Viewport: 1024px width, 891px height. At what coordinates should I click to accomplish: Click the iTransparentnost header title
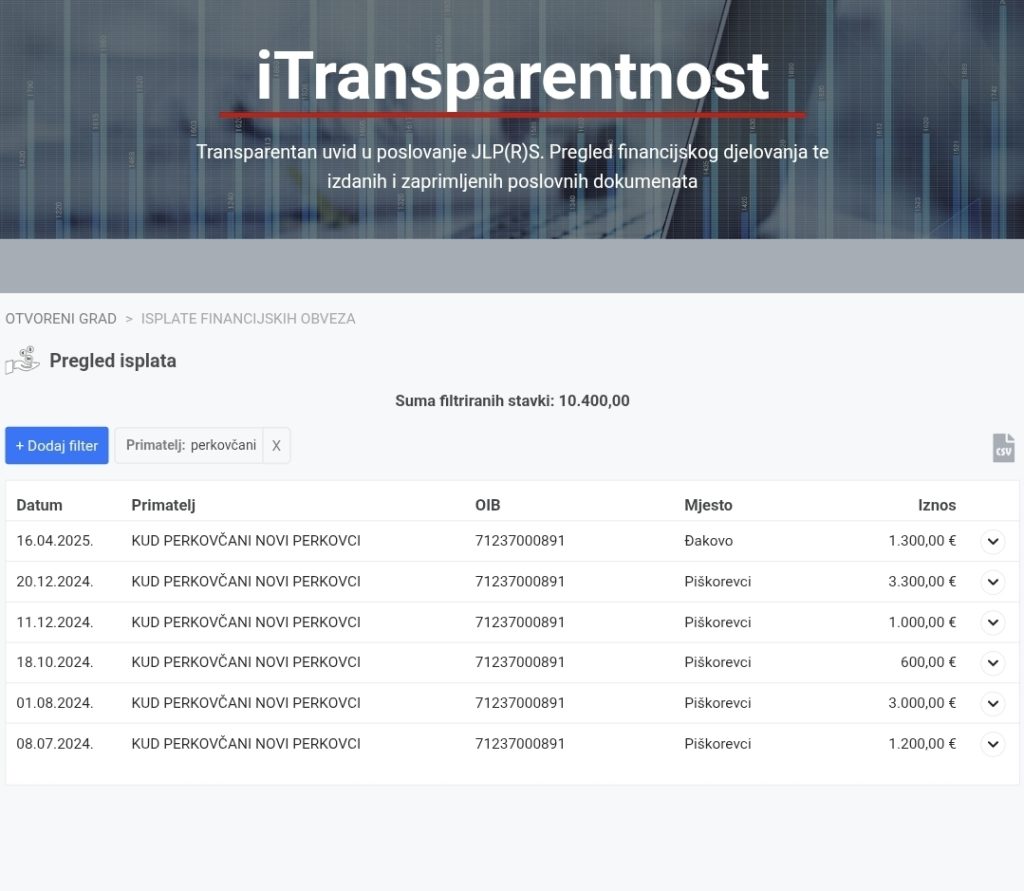[513, 77]
